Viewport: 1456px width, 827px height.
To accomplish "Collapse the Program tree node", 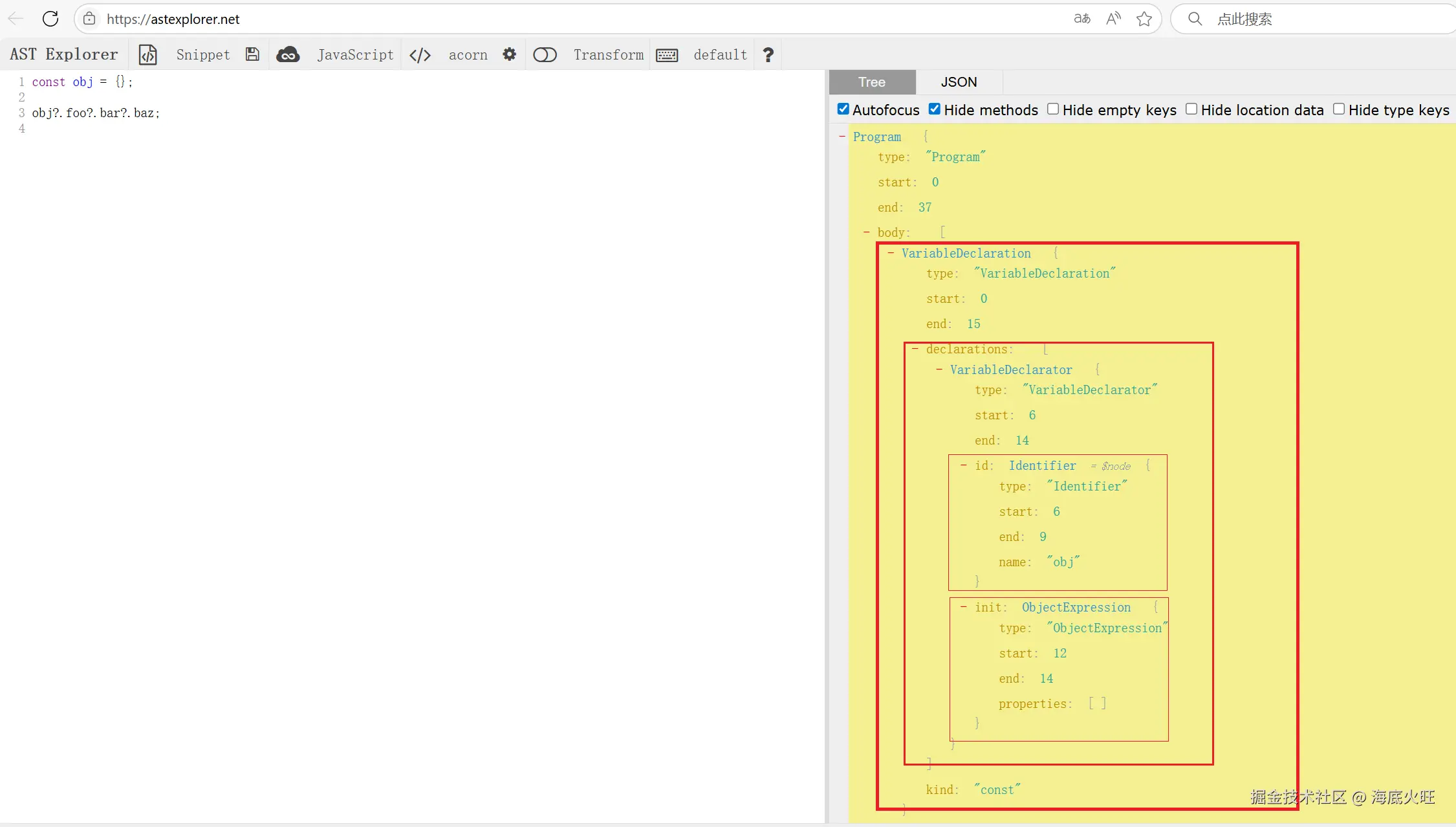I will 842,137.
